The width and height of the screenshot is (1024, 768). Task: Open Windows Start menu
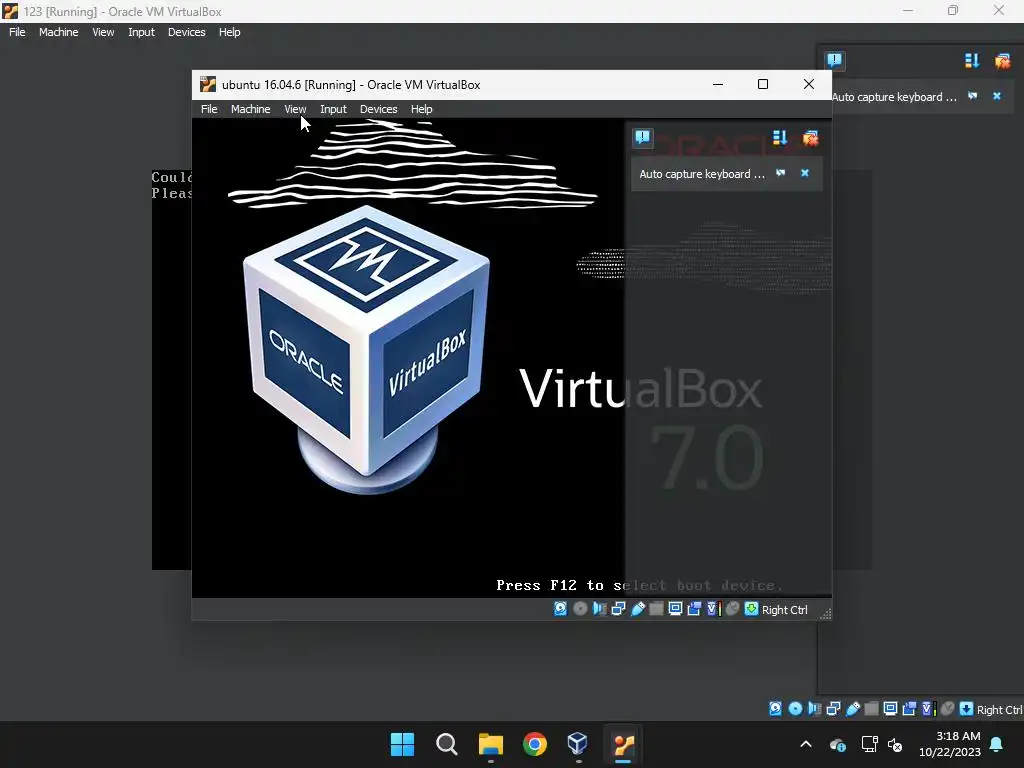(402, 744)
